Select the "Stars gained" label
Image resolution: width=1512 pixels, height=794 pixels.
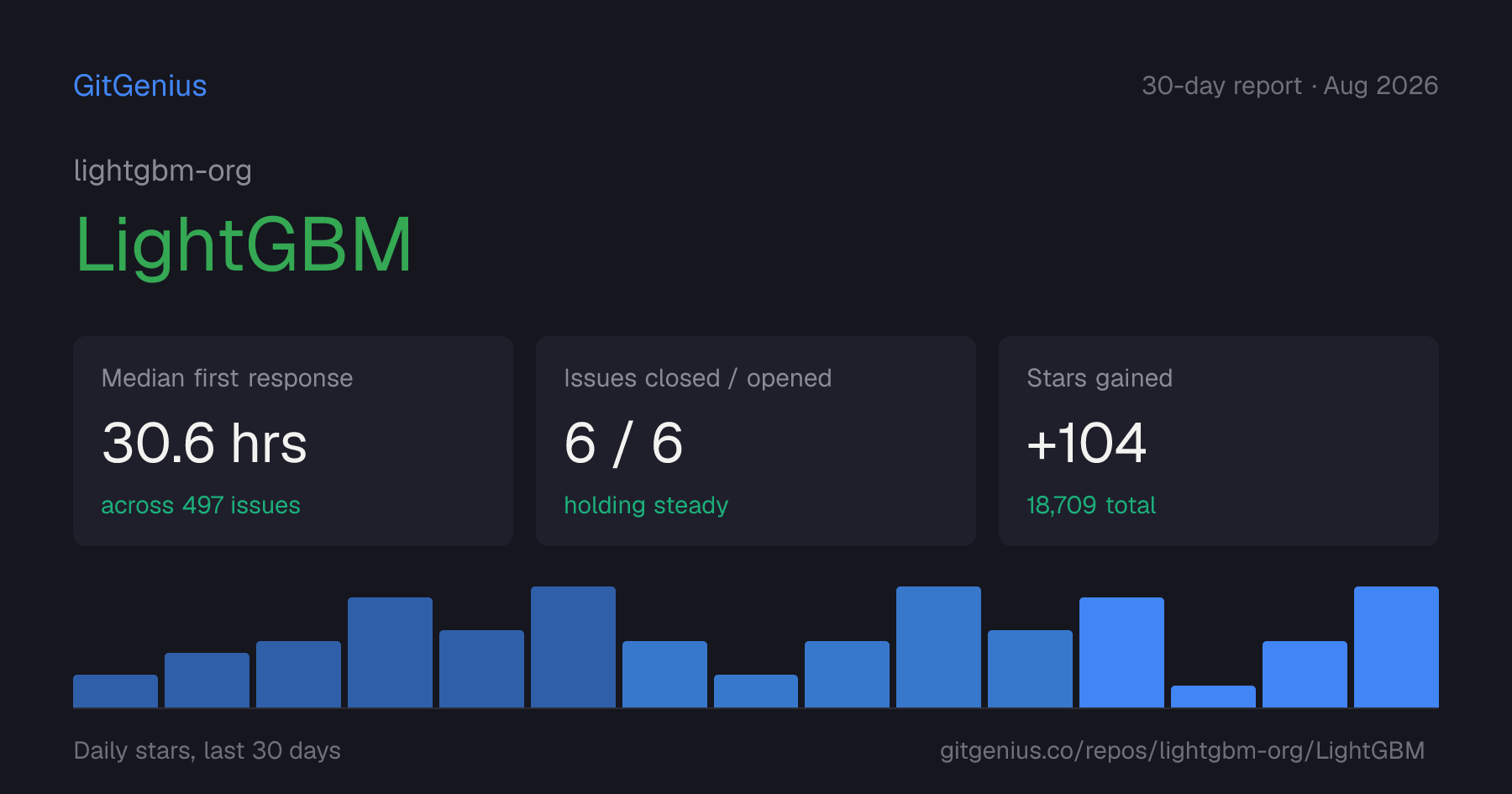(1100, 378)
